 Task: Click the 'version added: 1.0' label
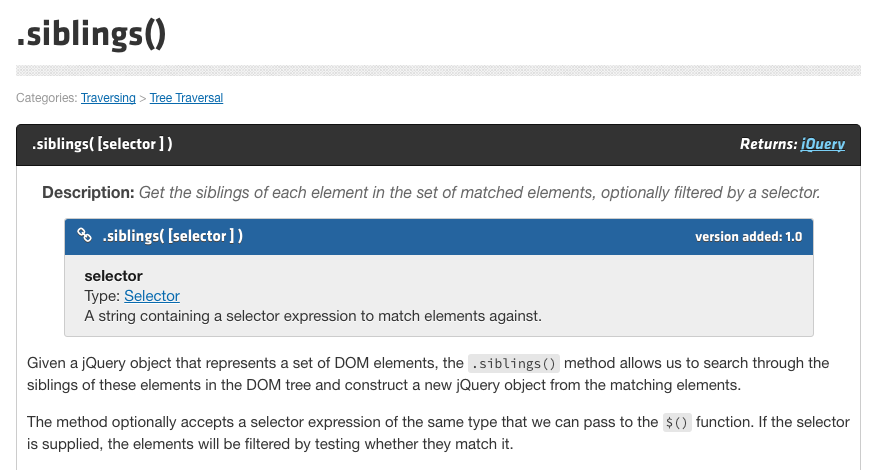tap(748, 237)
